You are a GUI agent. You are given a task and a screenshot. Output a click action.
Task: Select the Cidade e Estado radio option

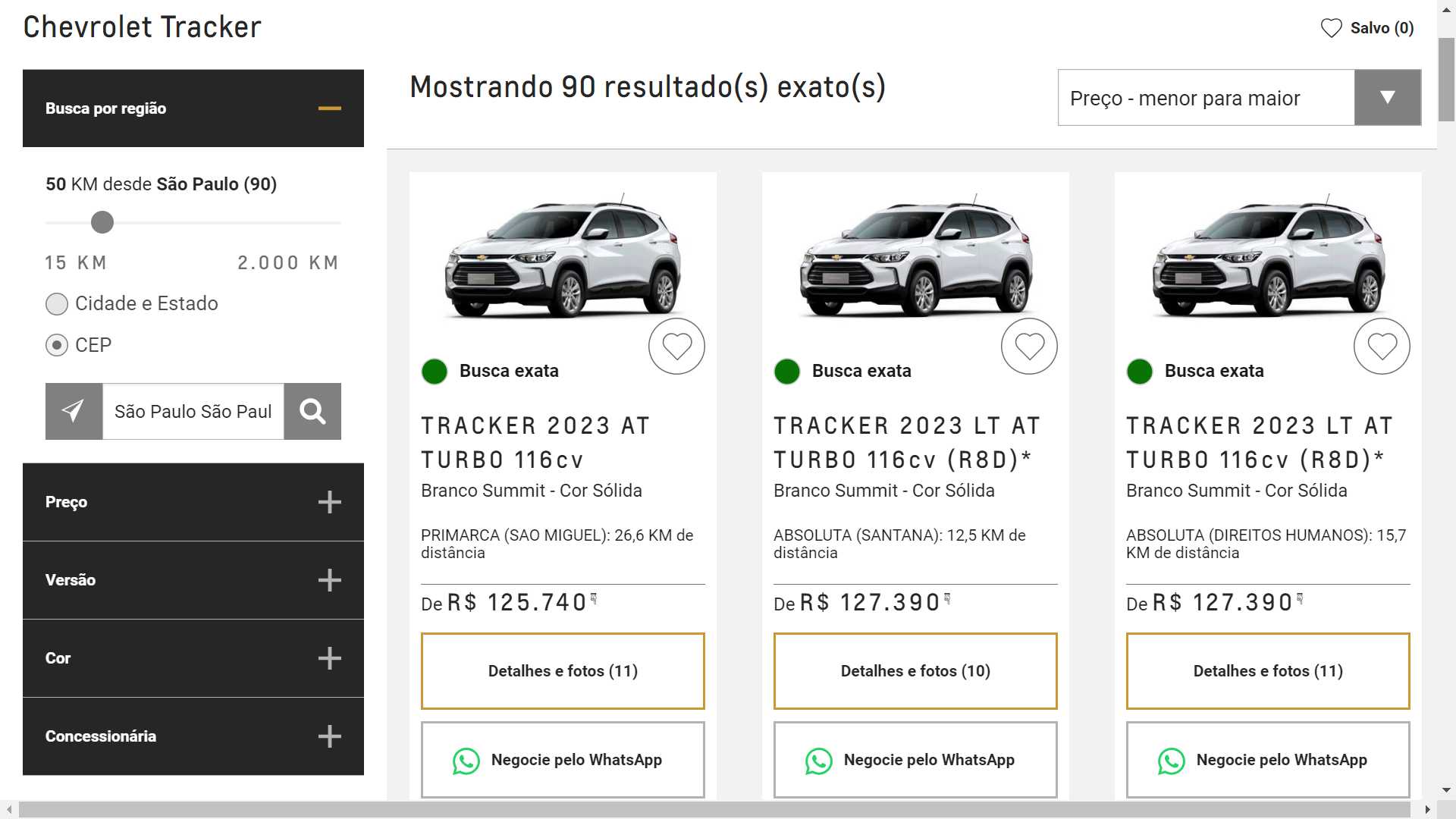coord(57,304)
